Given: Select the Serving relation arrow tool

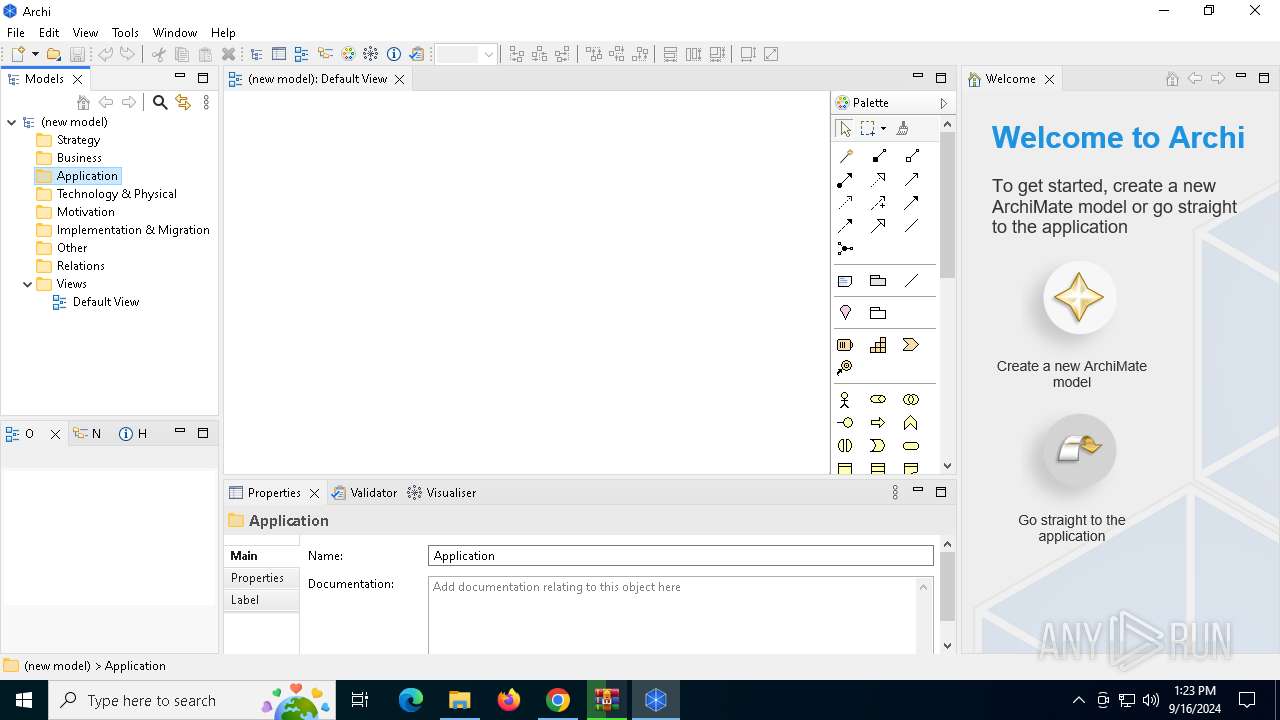Looking at the screenshot, I should 911,180.
